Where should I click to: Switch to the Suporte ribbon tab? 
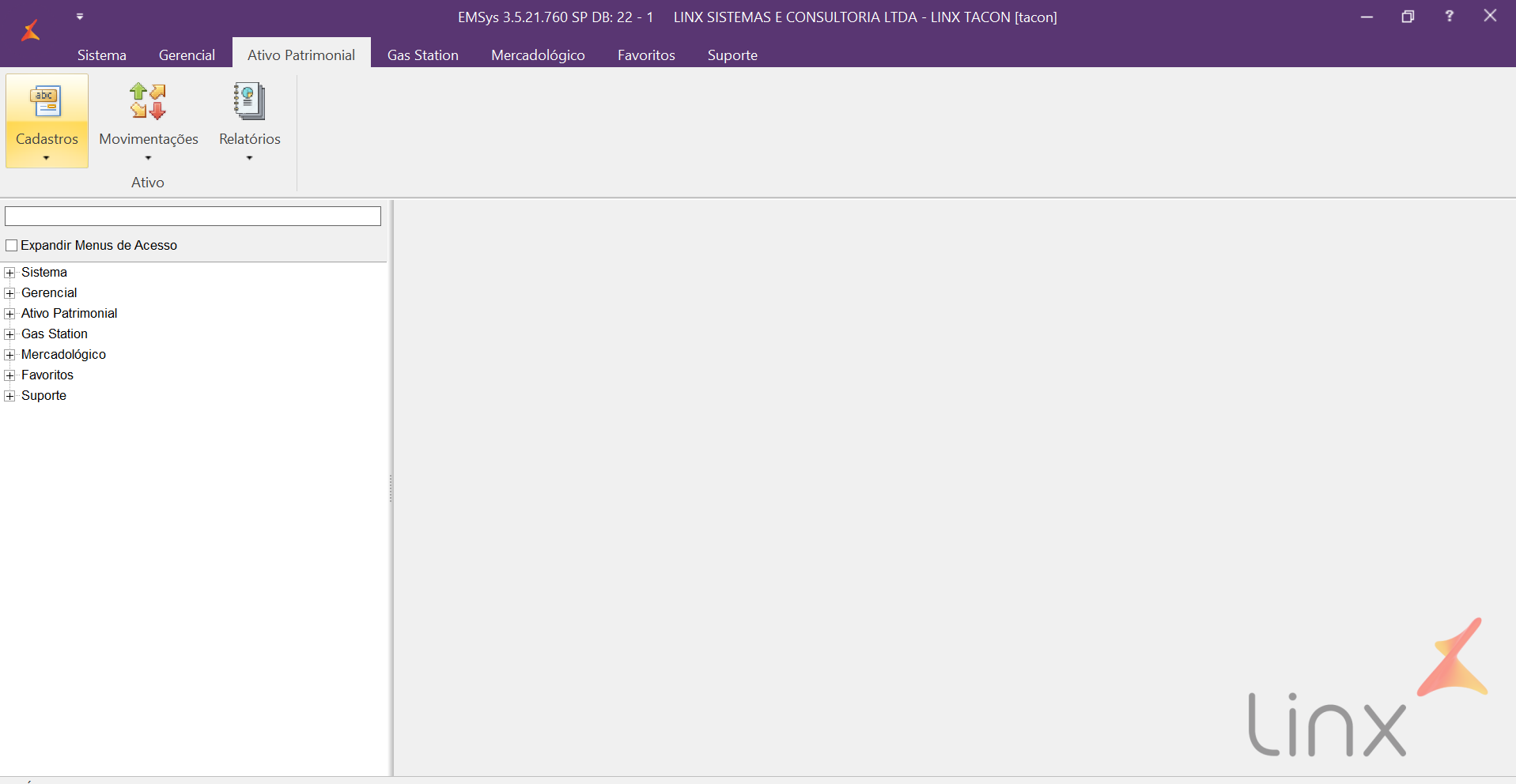[x=732, y=55]
